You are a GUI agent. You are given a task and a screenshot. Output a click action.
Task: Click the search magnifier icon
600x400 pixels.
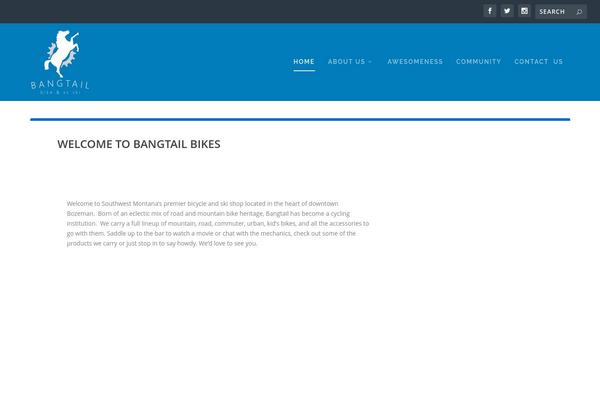pos(579,12)
